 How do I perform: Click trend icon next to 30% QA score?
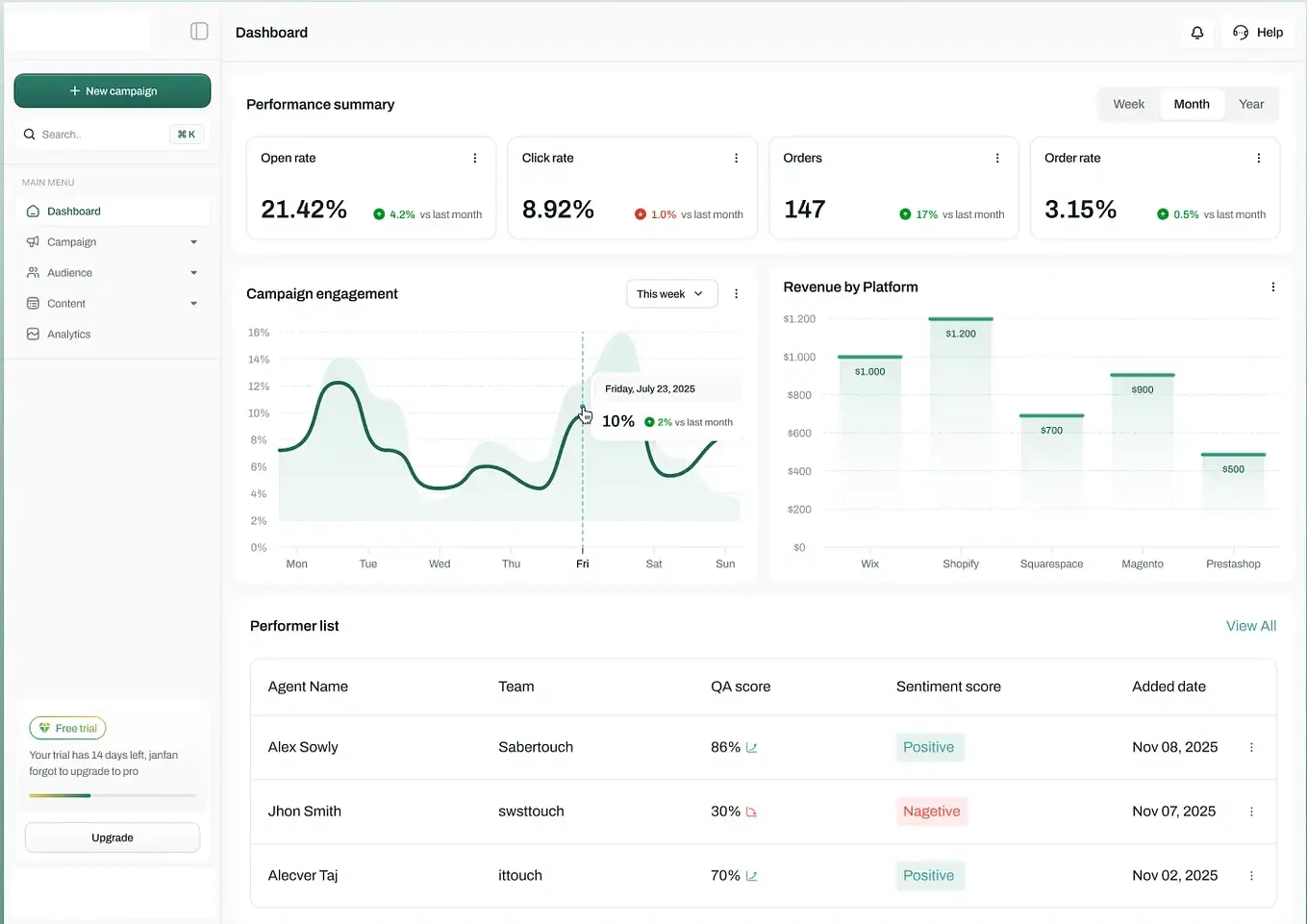tap(752, 812)
